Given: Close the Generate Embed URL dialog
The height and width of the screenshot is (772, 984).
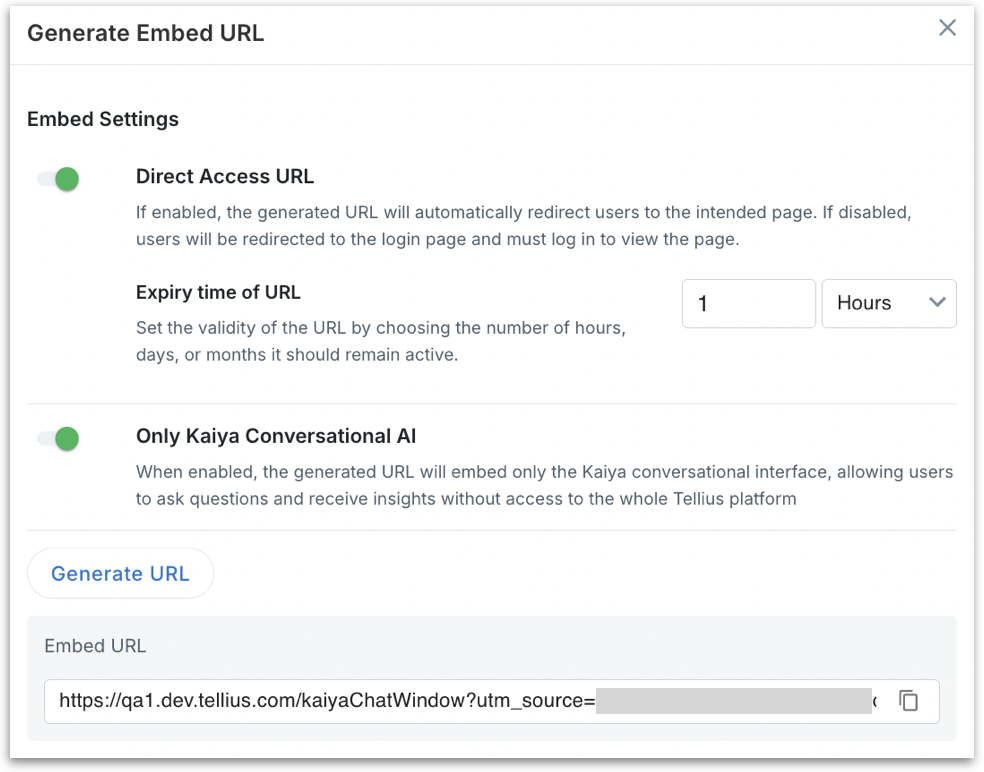Looking at the screenshot, I should [947, 28].
